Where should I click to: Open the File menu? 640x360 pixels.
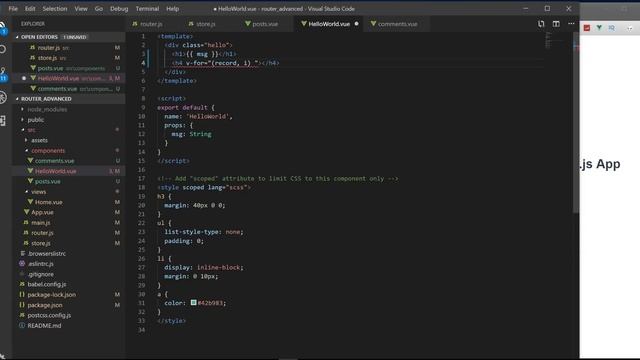pyautogui.click(x=13, y=9)
